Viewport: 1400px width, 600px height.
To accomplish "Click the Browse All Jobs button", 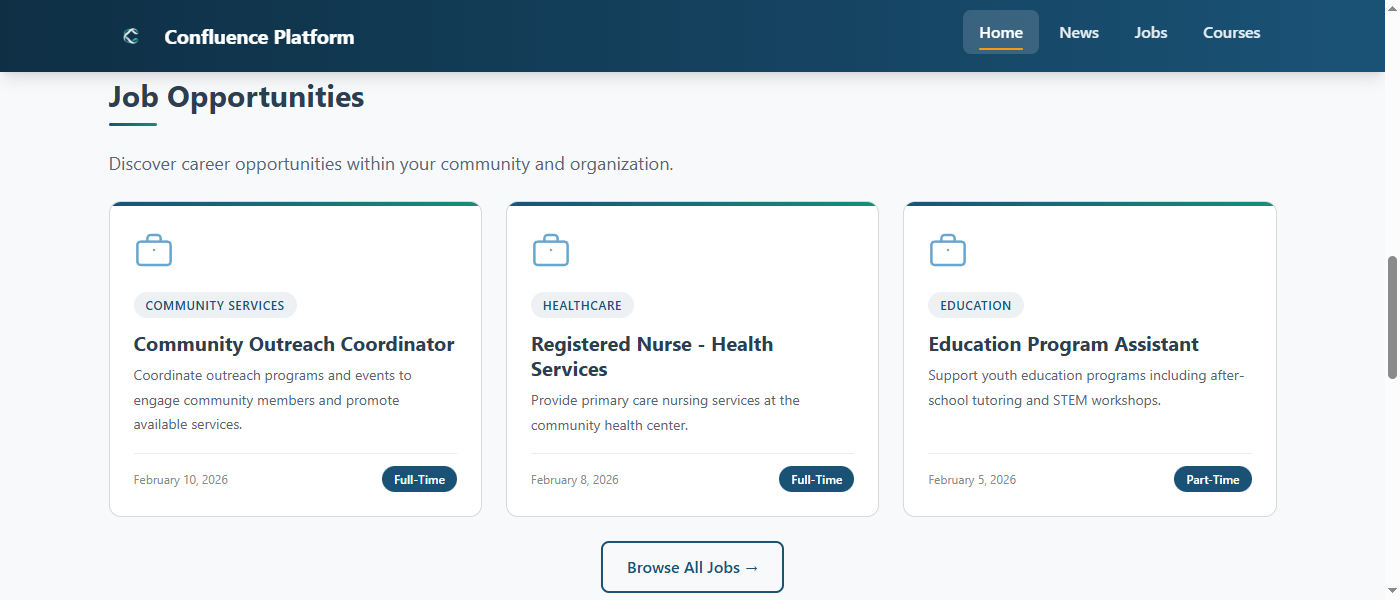I will (x=692, y=567).
